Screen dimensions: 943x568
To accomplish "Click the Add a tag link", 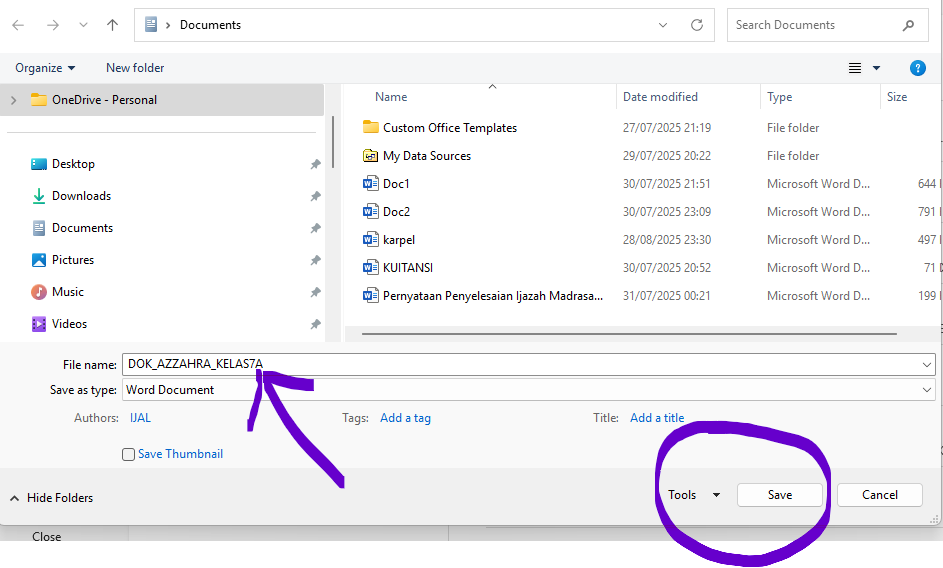I will 405,418.
